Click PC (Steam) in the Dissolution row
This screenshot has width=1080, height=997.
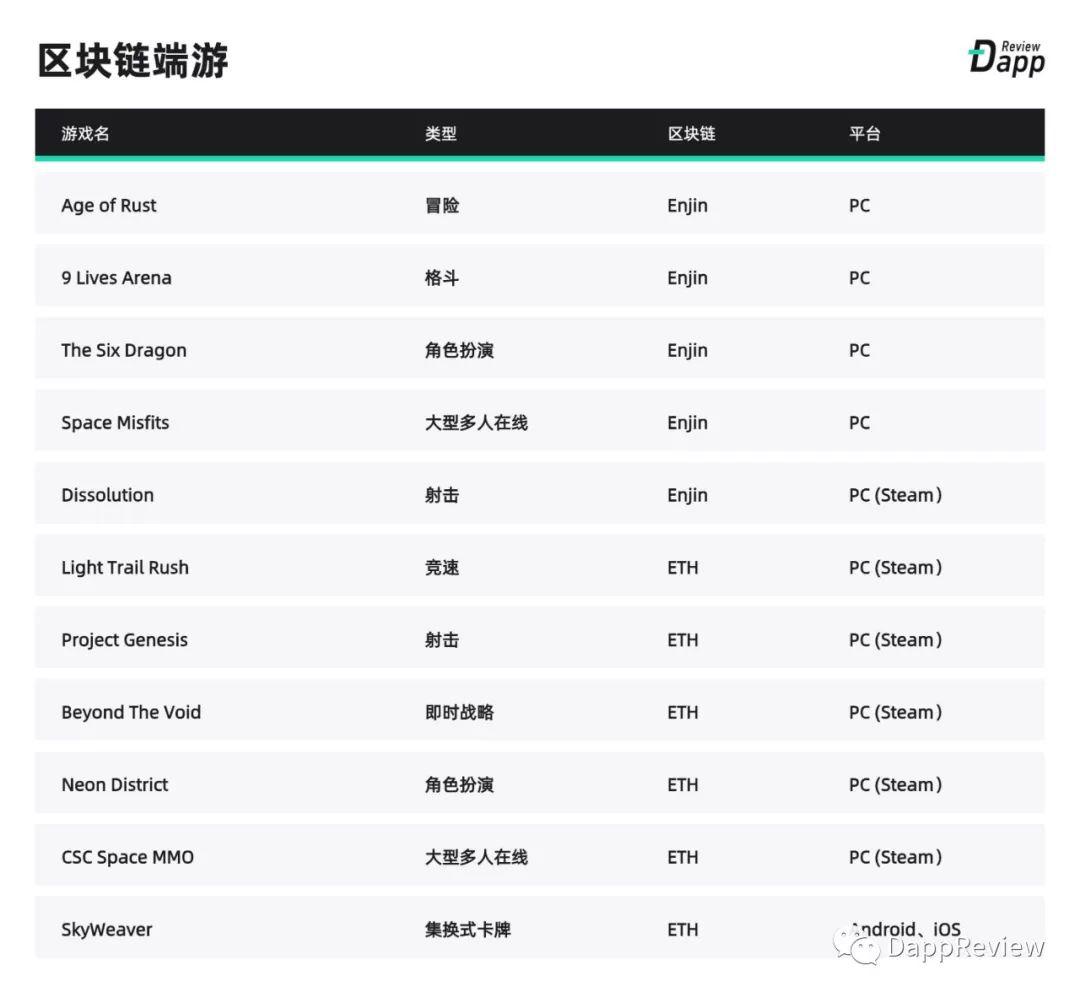pyautogui.click(x=895, y=495)
